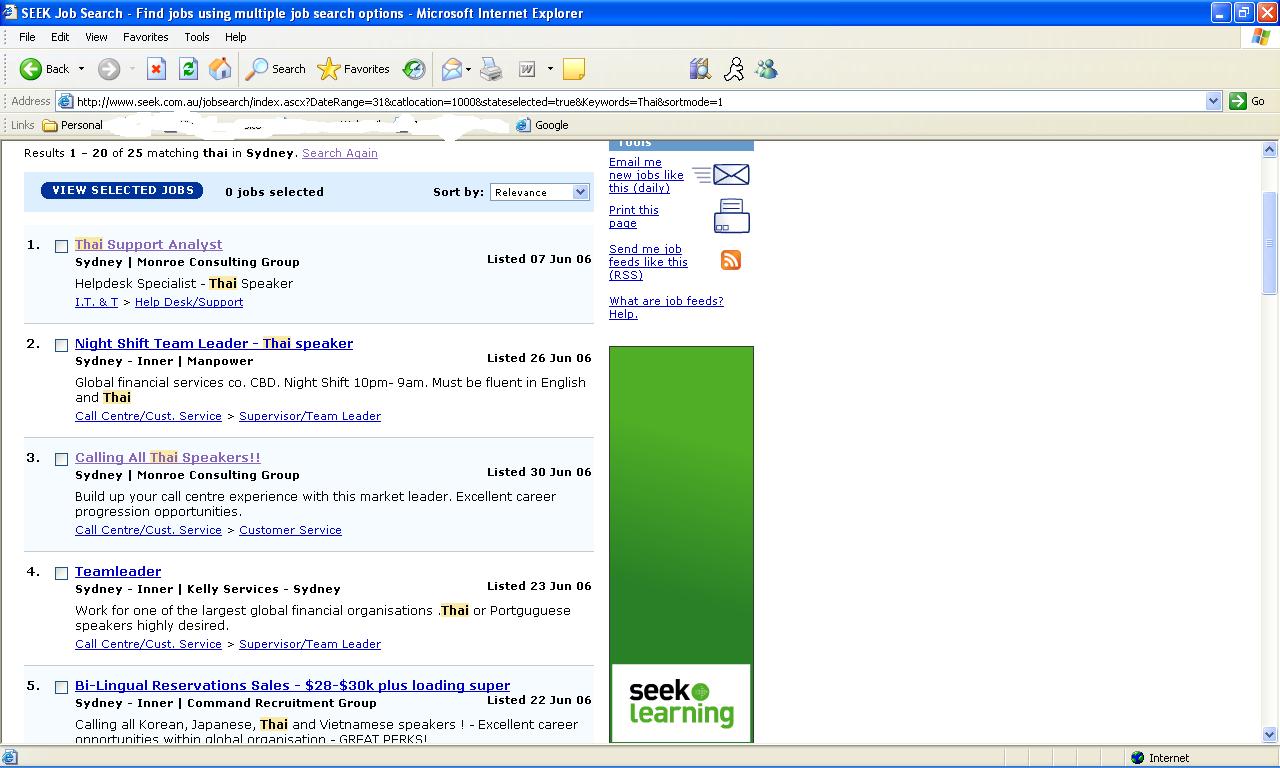Print page using printer toolbar icon
The height and width of the screenshot is (768, 1280).
(491, 69)
